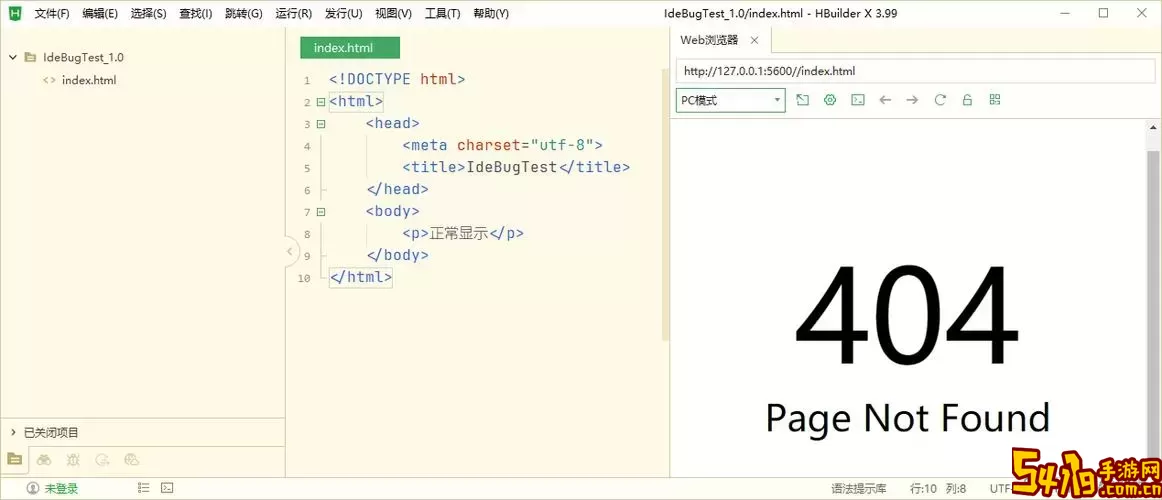Click line number 10 in gutter
The width and height of the screenshot is (1162, 500).
tap(303, 279)
